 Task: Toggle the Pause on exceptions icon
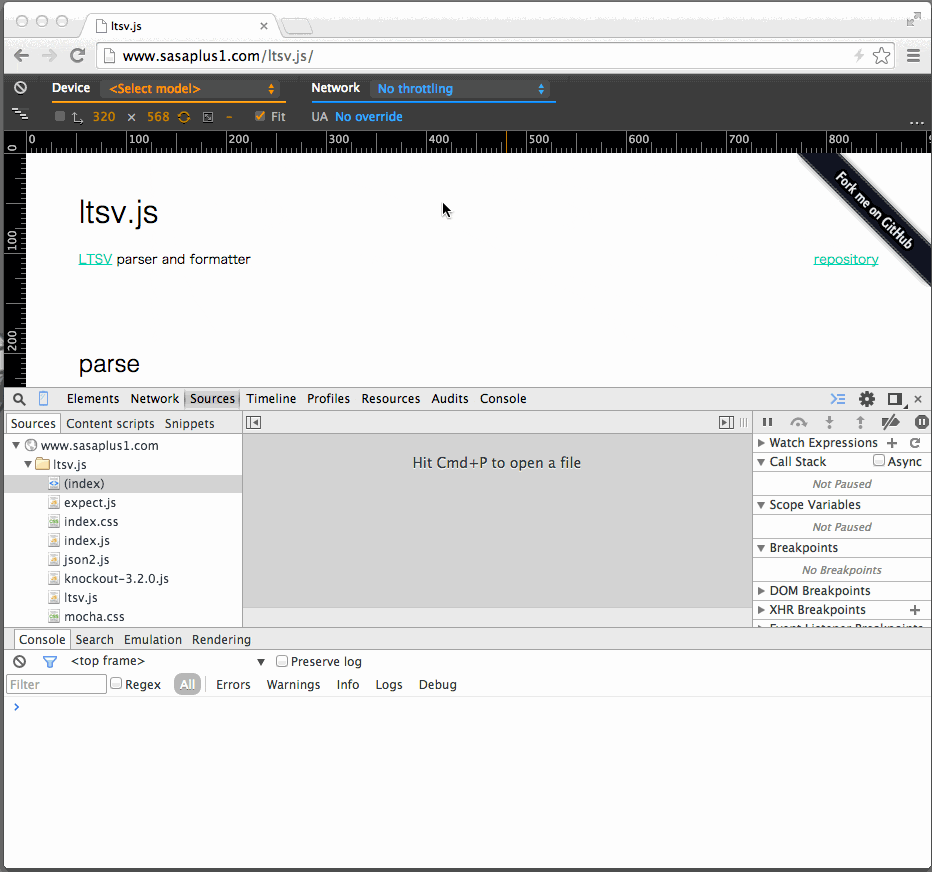920,422
